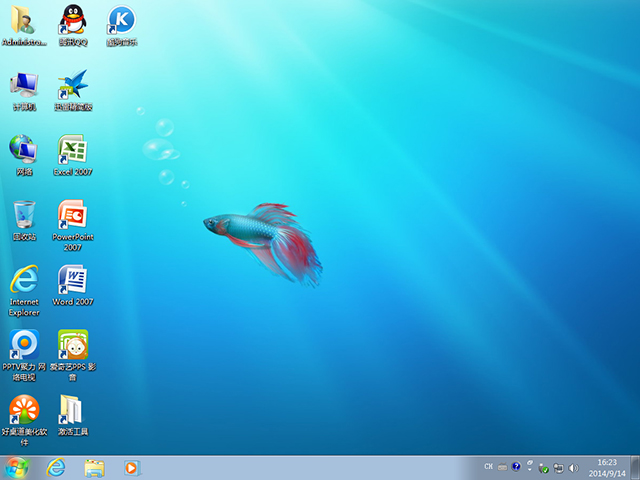This screenshot has height=480, width=640.
Task: Select the Administrator folder desktop icon
Action: (24, 25)
